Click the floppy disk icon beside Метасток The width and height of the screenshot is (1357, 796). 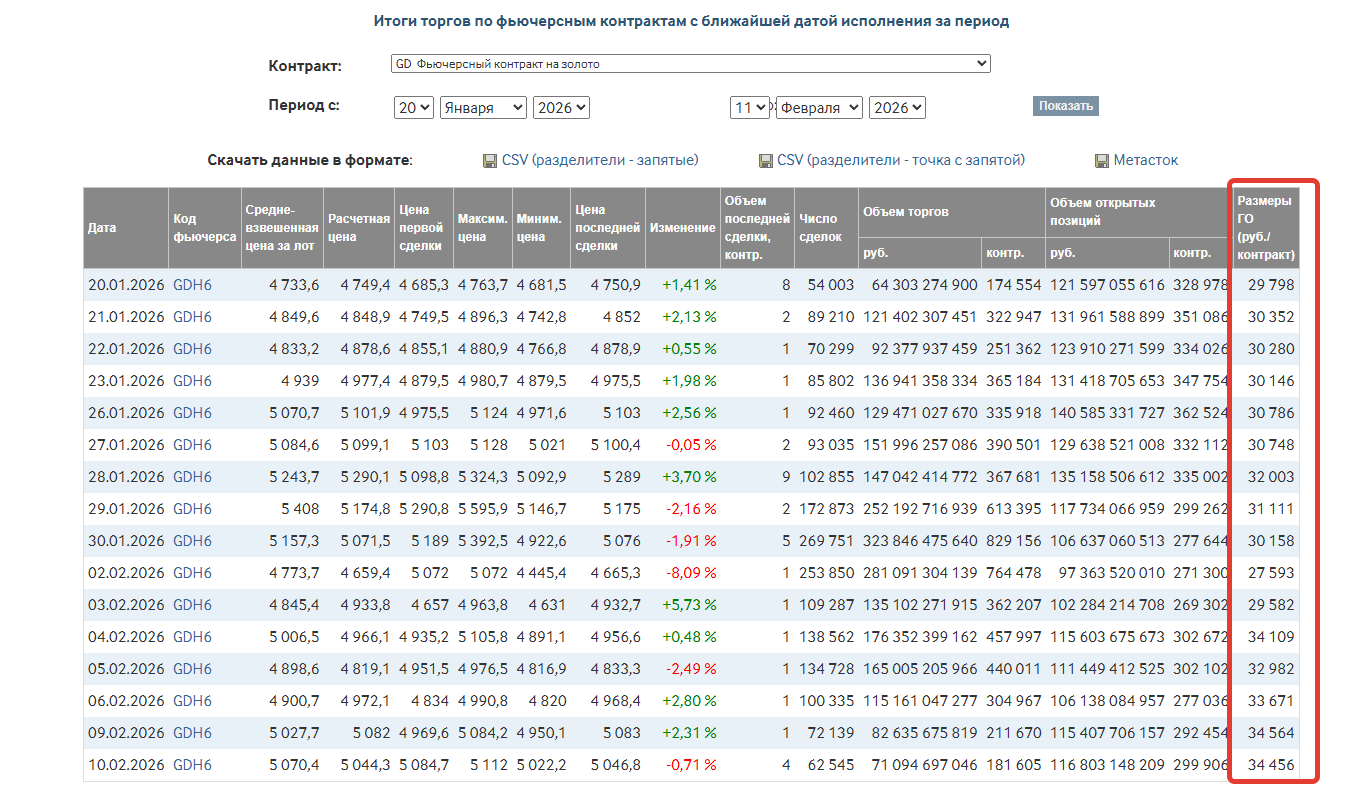tap(1102, 161)
